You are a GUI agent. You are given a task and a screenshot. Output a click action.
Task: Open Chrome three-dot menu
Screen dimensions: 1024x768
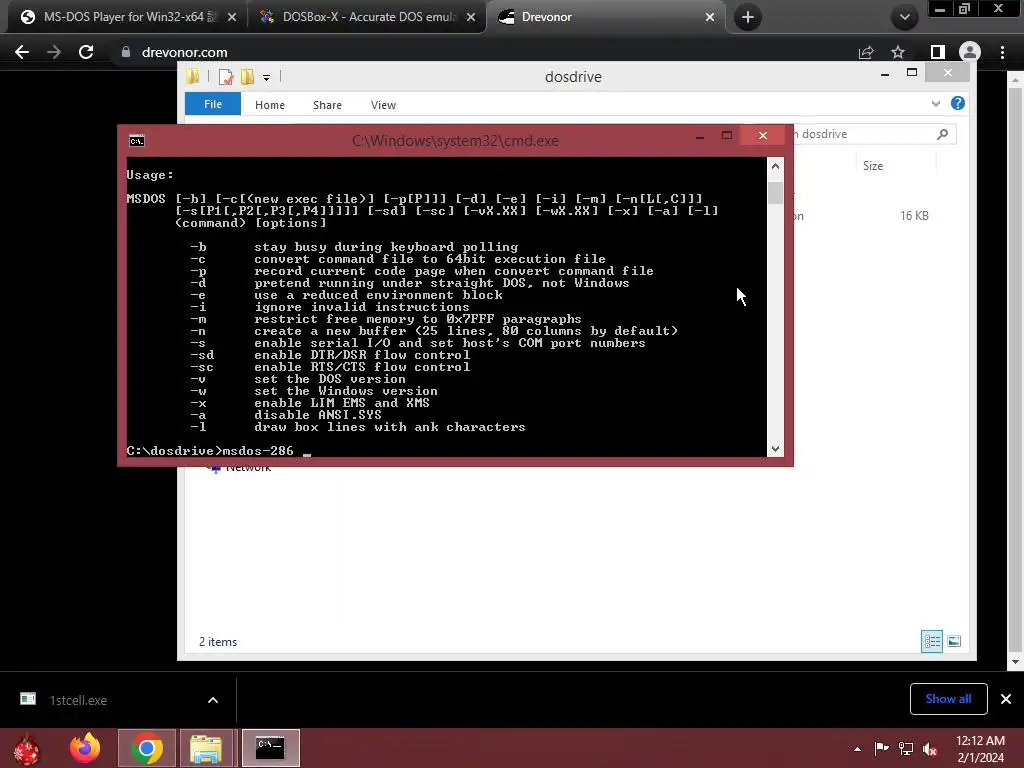pos(1002,52)
